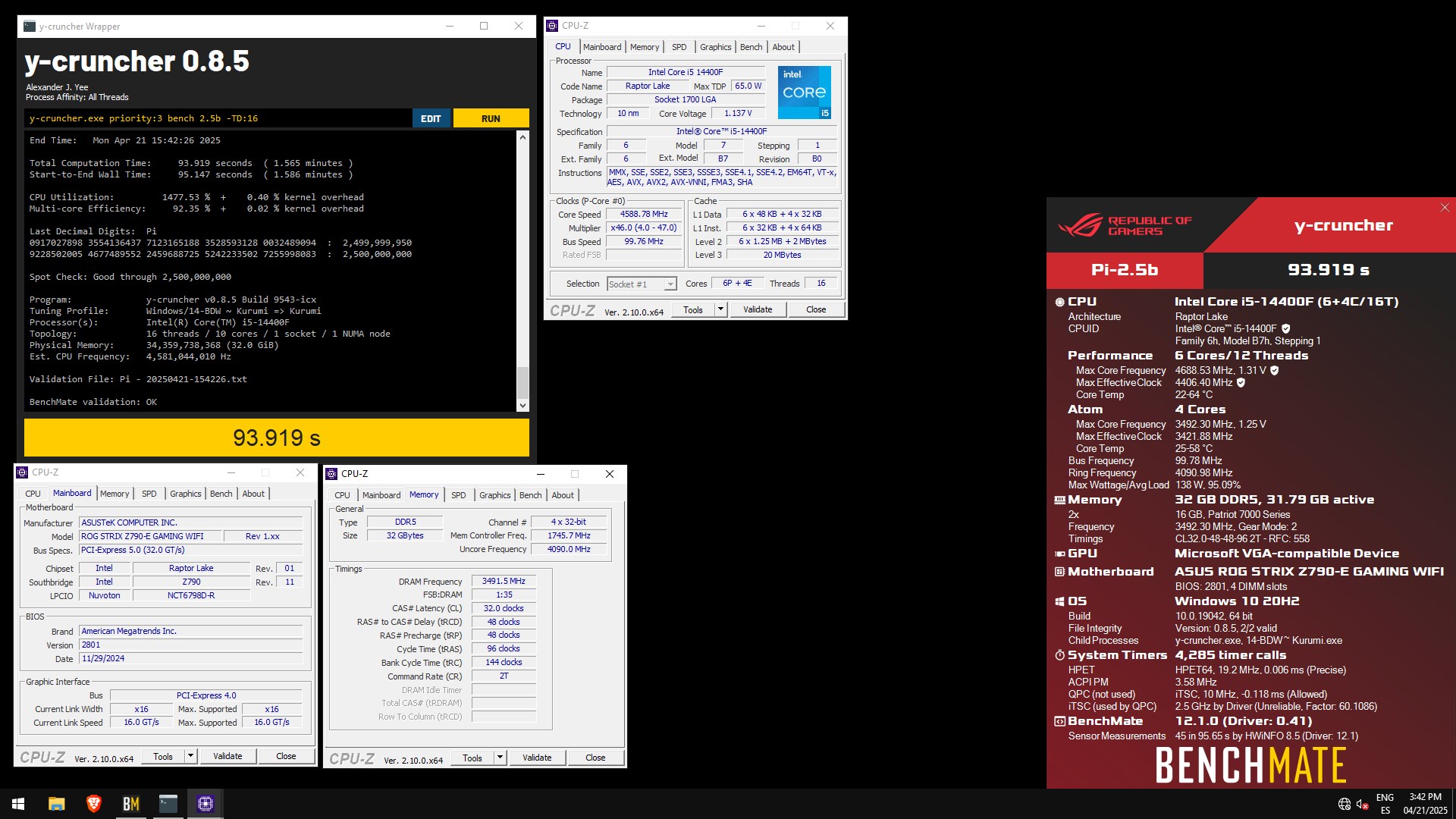Viewport: 1456px width, 819px height.
Task: Click Validate in CPU-Z Memory window
Action: click(x=537, y=758)
